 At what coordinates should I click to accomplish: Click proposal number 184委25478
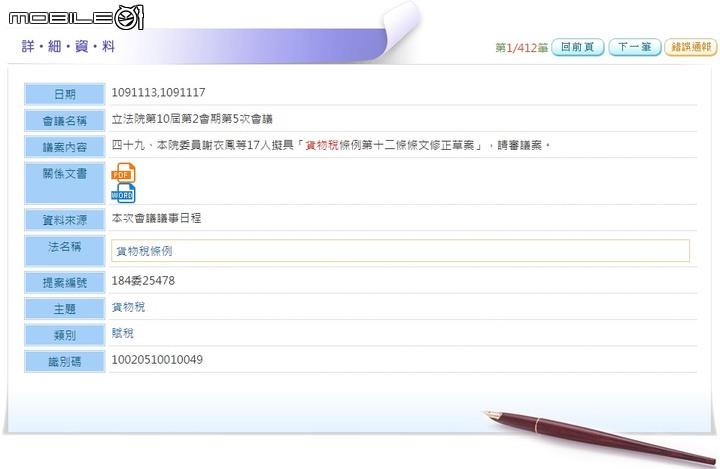143,281
